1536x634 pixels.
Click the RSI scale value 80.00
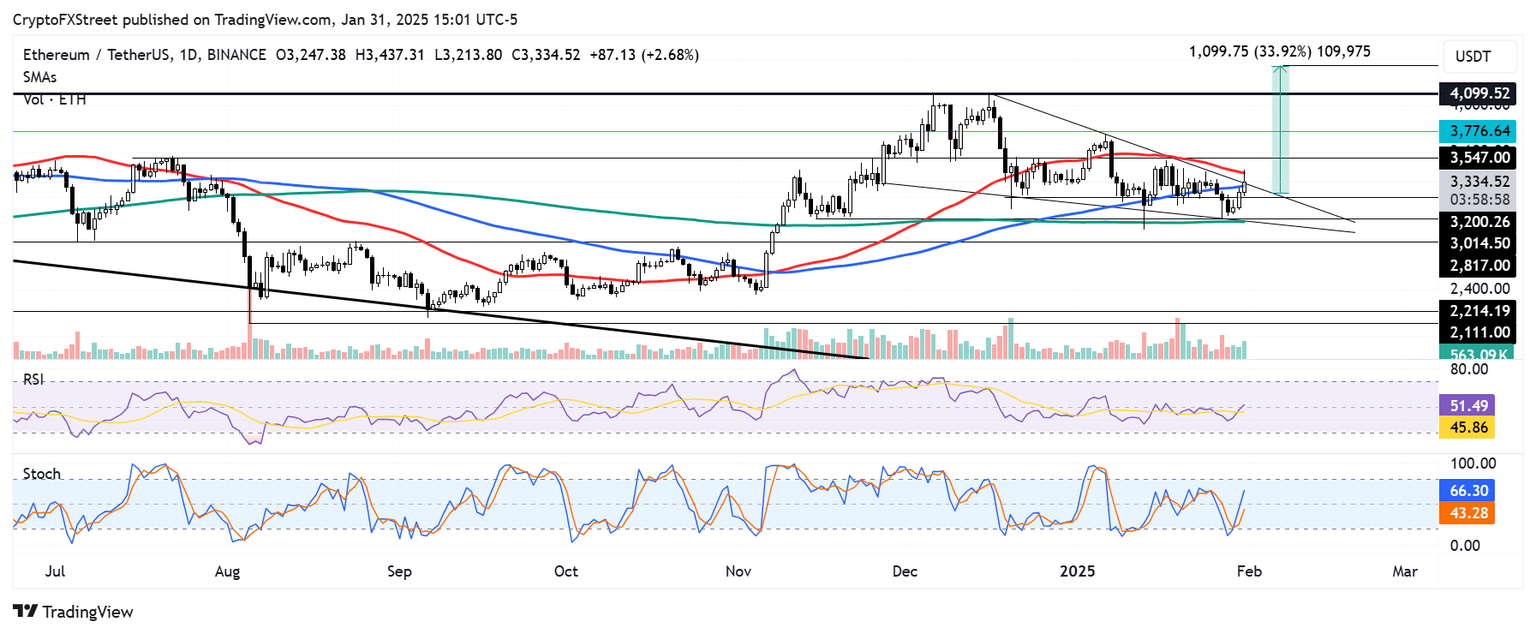pyautogui.click(x=1470, y=369)
